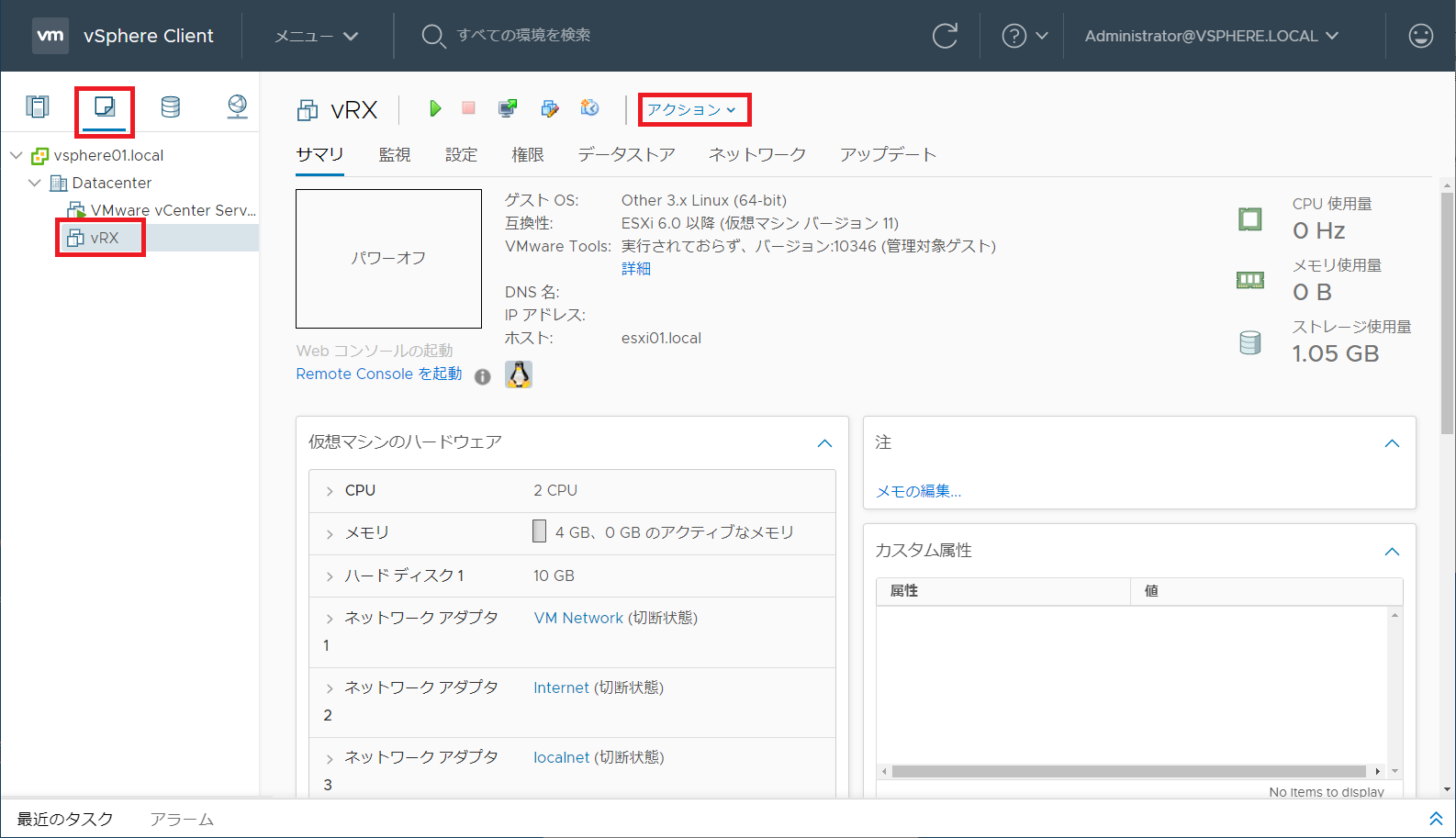Switch to VMs and Templates view icon

(105, 107)
